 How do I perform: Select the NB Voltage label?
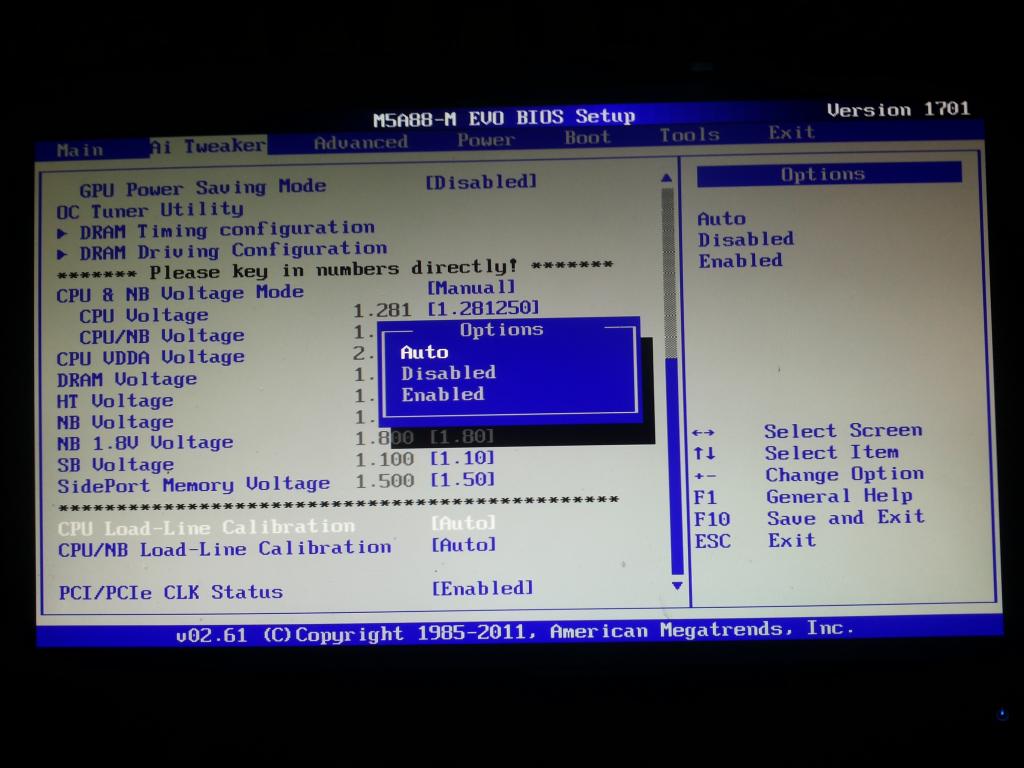click(115, 423)
